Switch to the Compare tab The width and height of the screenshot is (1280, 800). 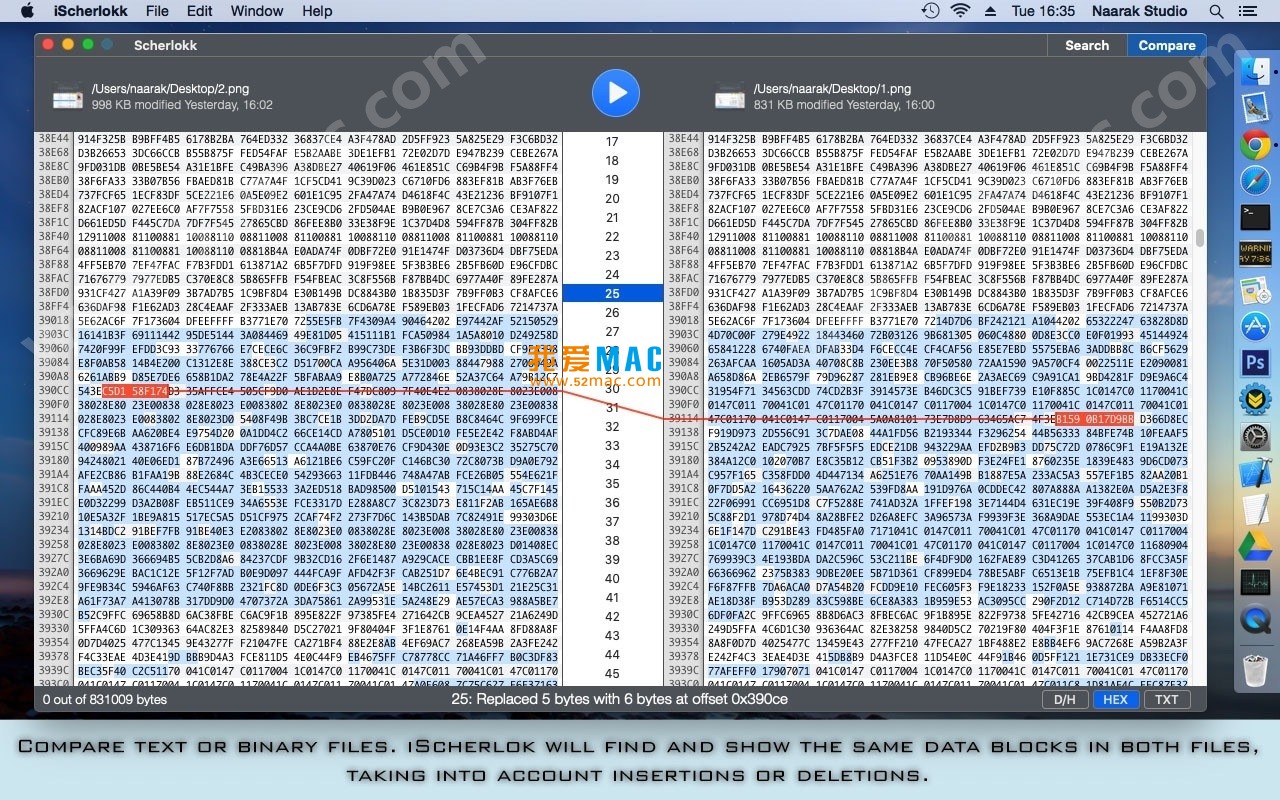(x=1167, y=45)
